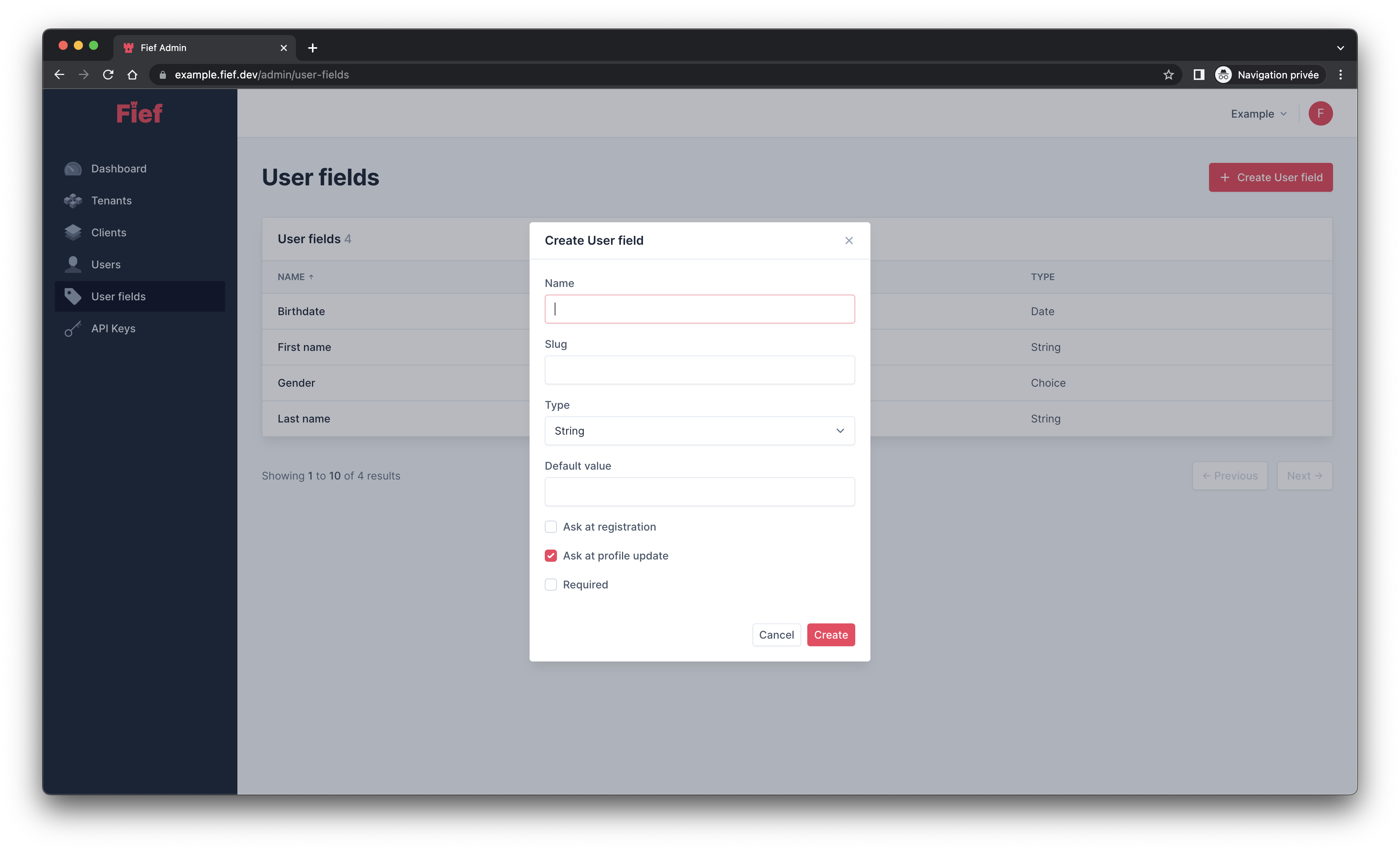Disable the Ask at profile update checkbox

(551, 555)
